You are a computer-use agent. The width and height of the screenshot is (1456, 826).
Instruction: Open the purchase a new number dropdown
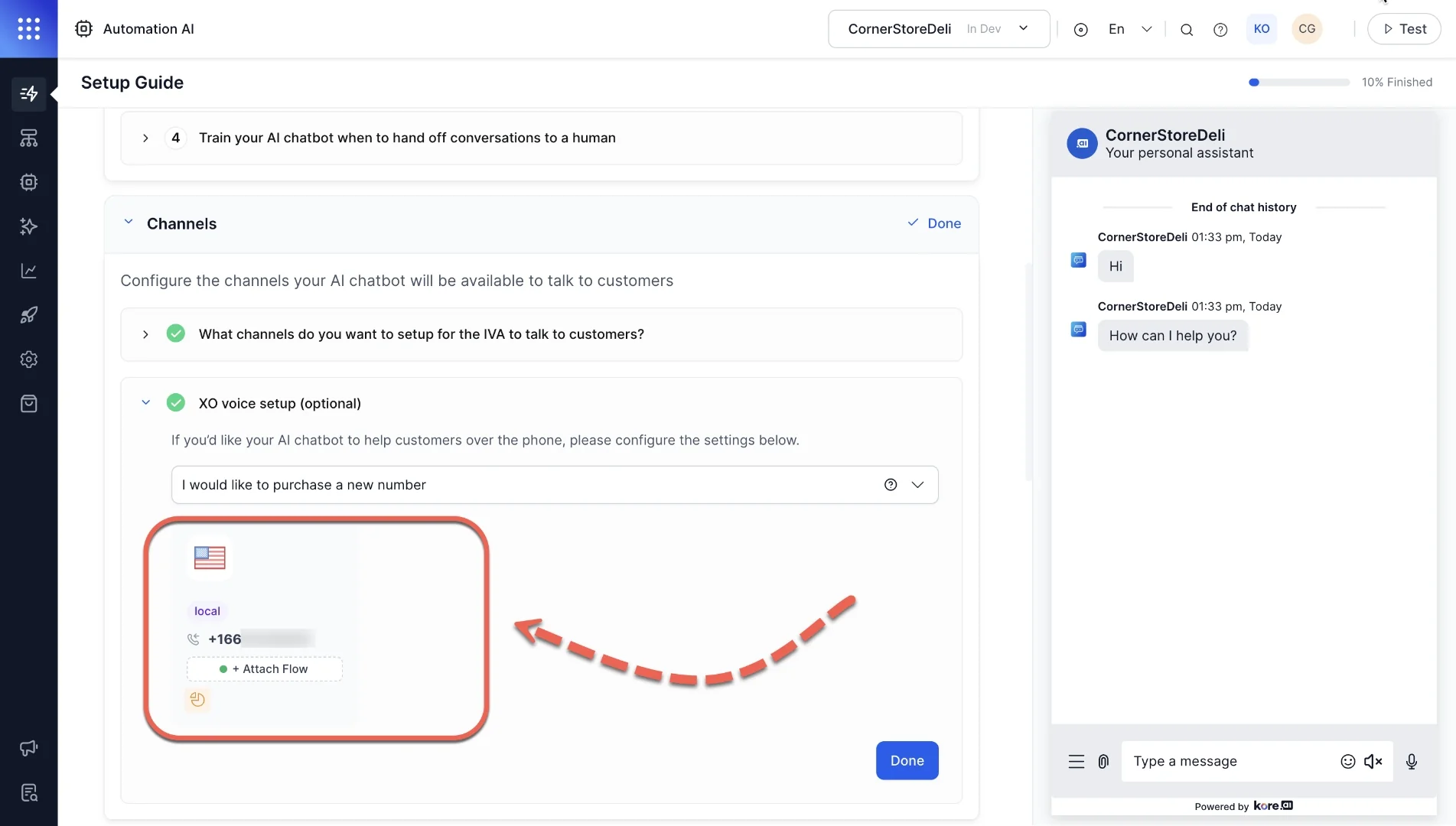(x=555, y=485)
